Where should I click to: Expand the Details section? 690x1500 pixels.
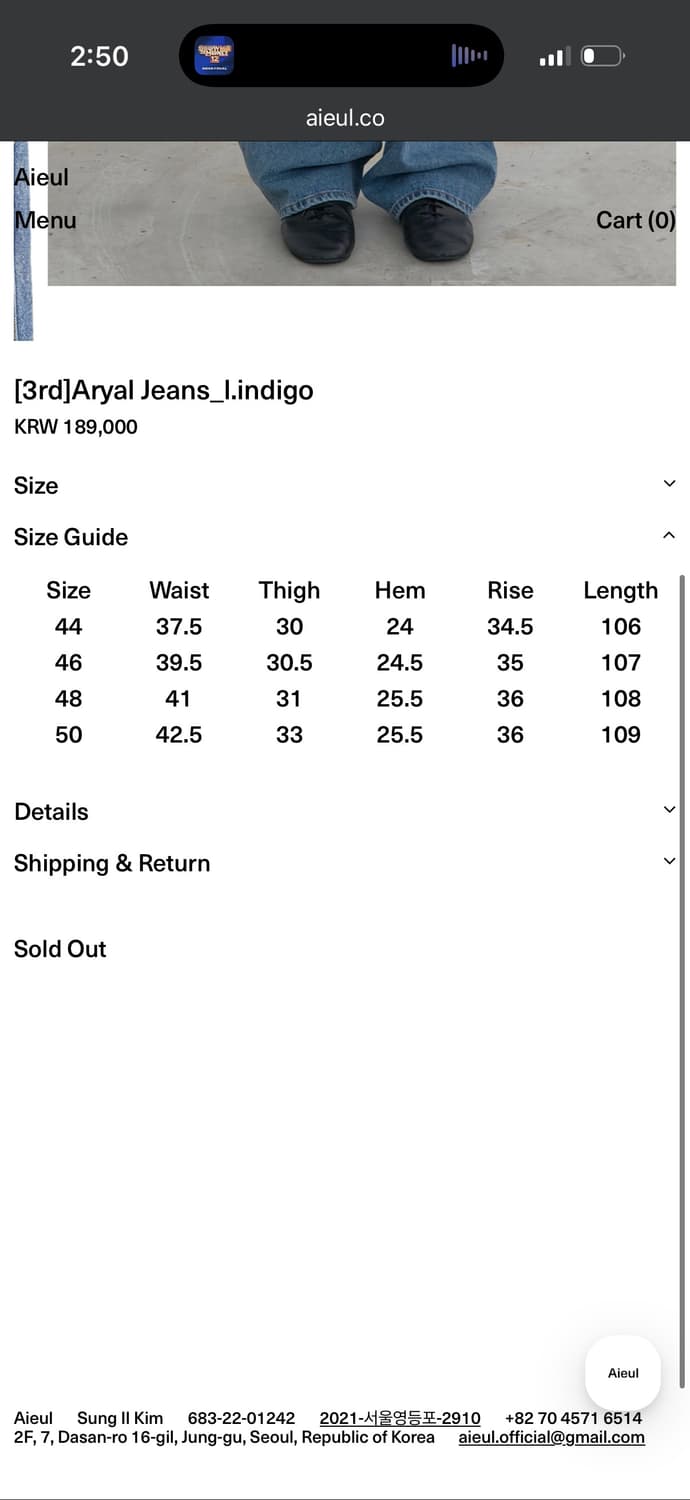pos(669,810)
